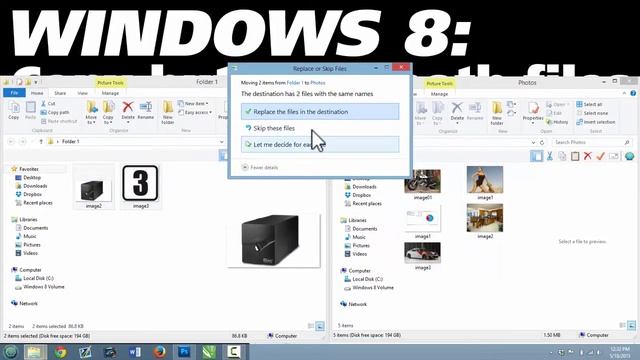Viewport: 640px width, 360px height.
Task: Click Rename icon in Folder 1 ribbon
Action: [146, 110]
